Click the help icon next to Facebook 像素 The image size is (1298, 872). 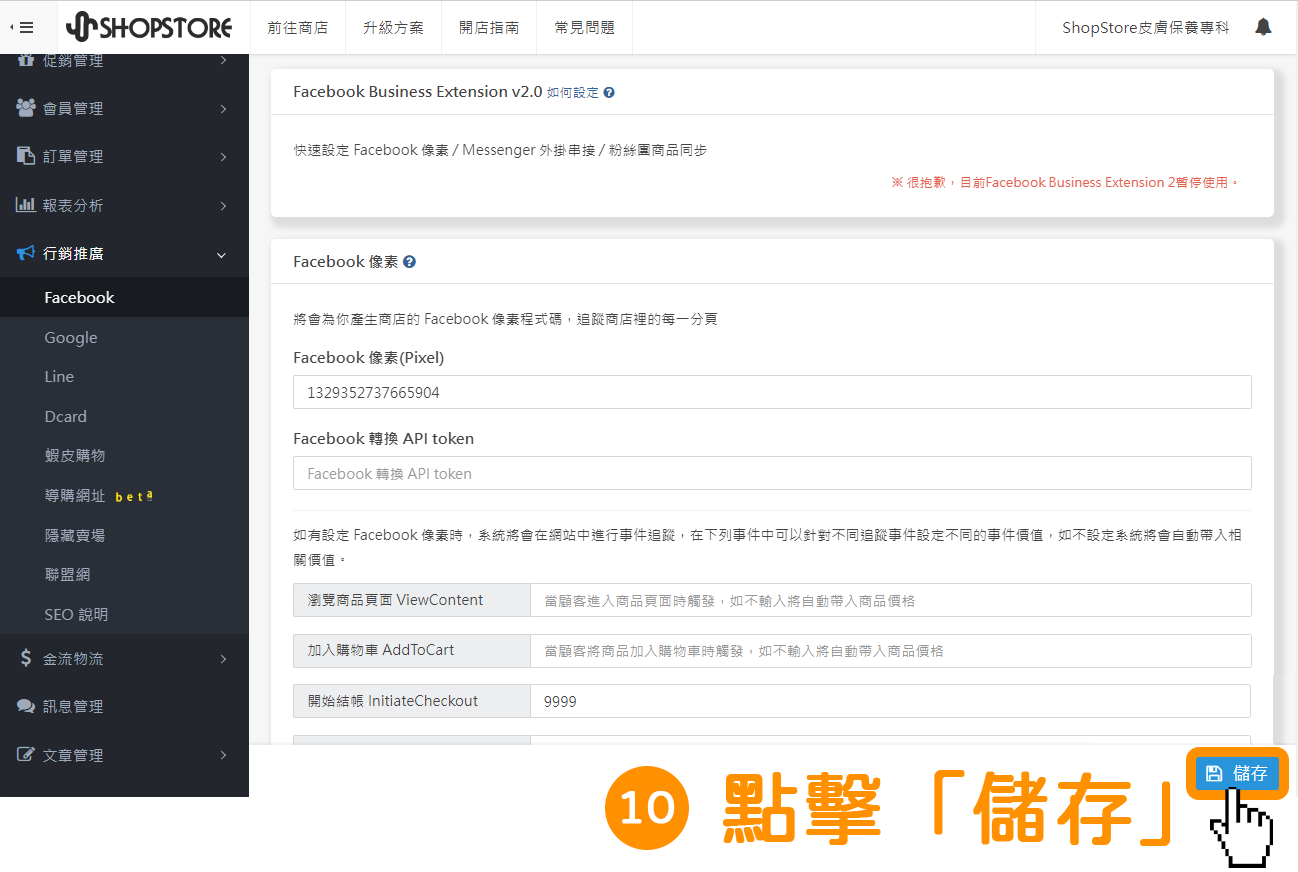(409, 262)
